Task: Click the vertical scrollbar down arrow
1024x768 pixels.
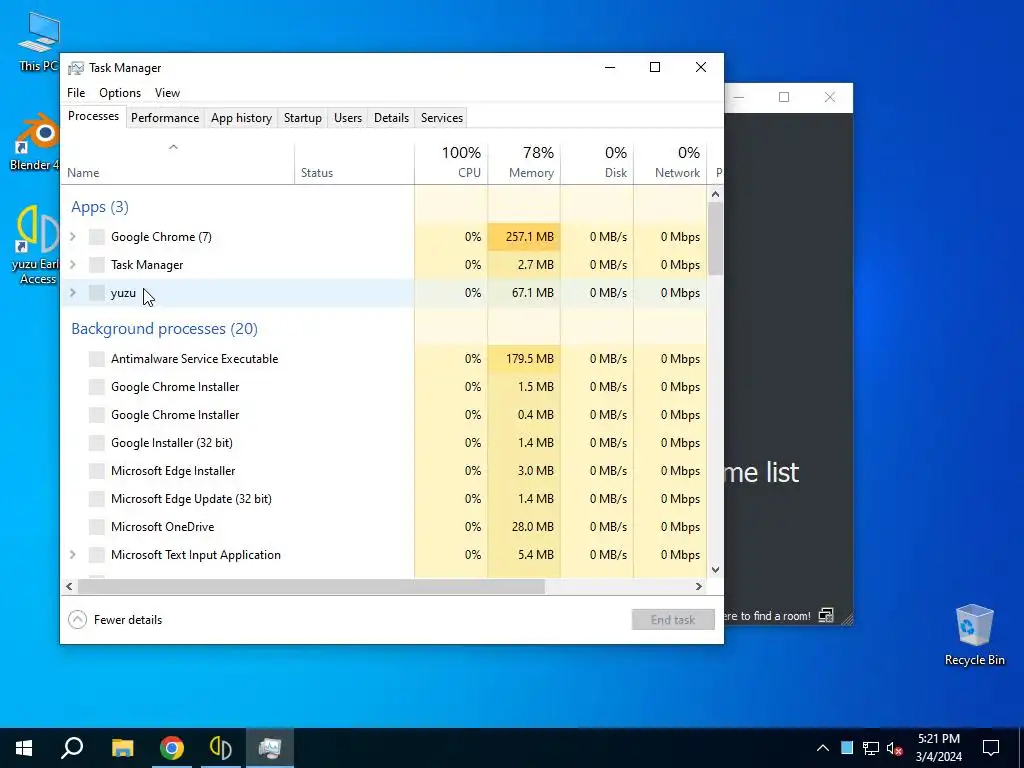Action: [x=715, y=569]
